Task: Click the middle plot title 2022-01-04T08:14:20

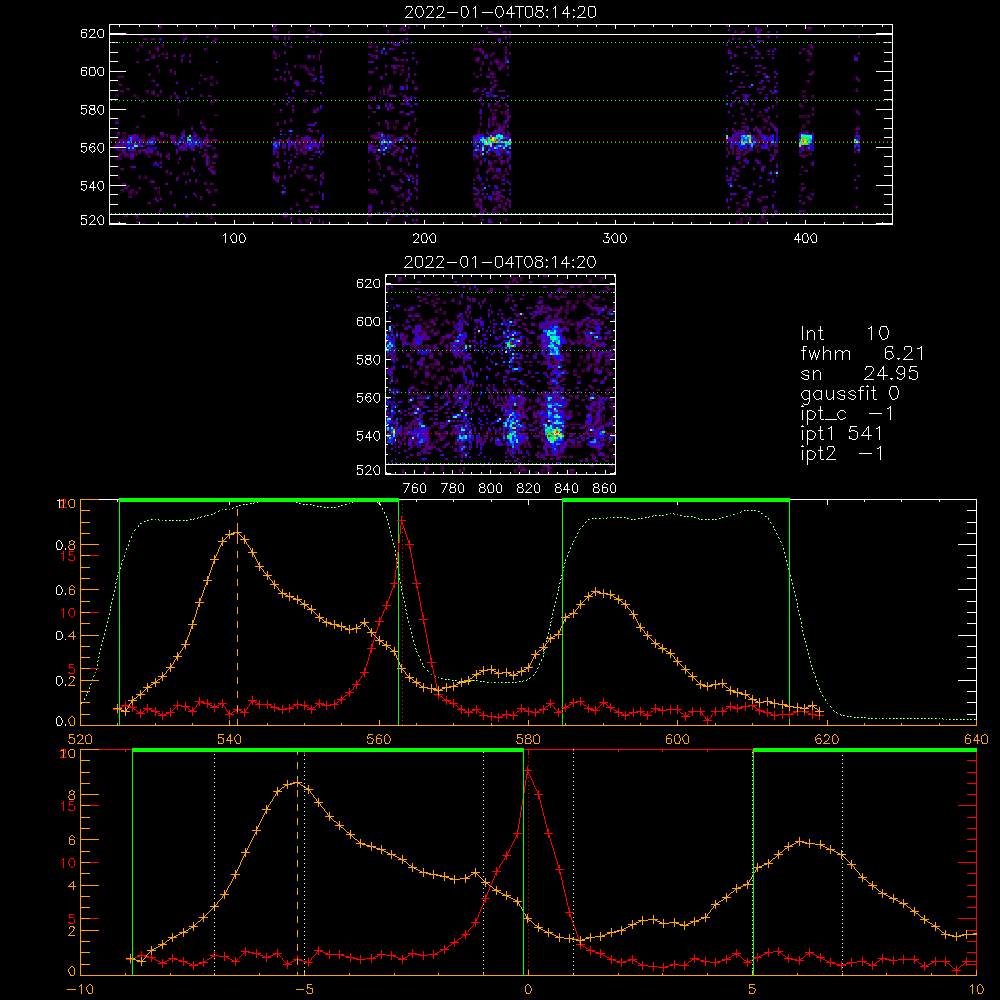Action: tap(500, 262)
